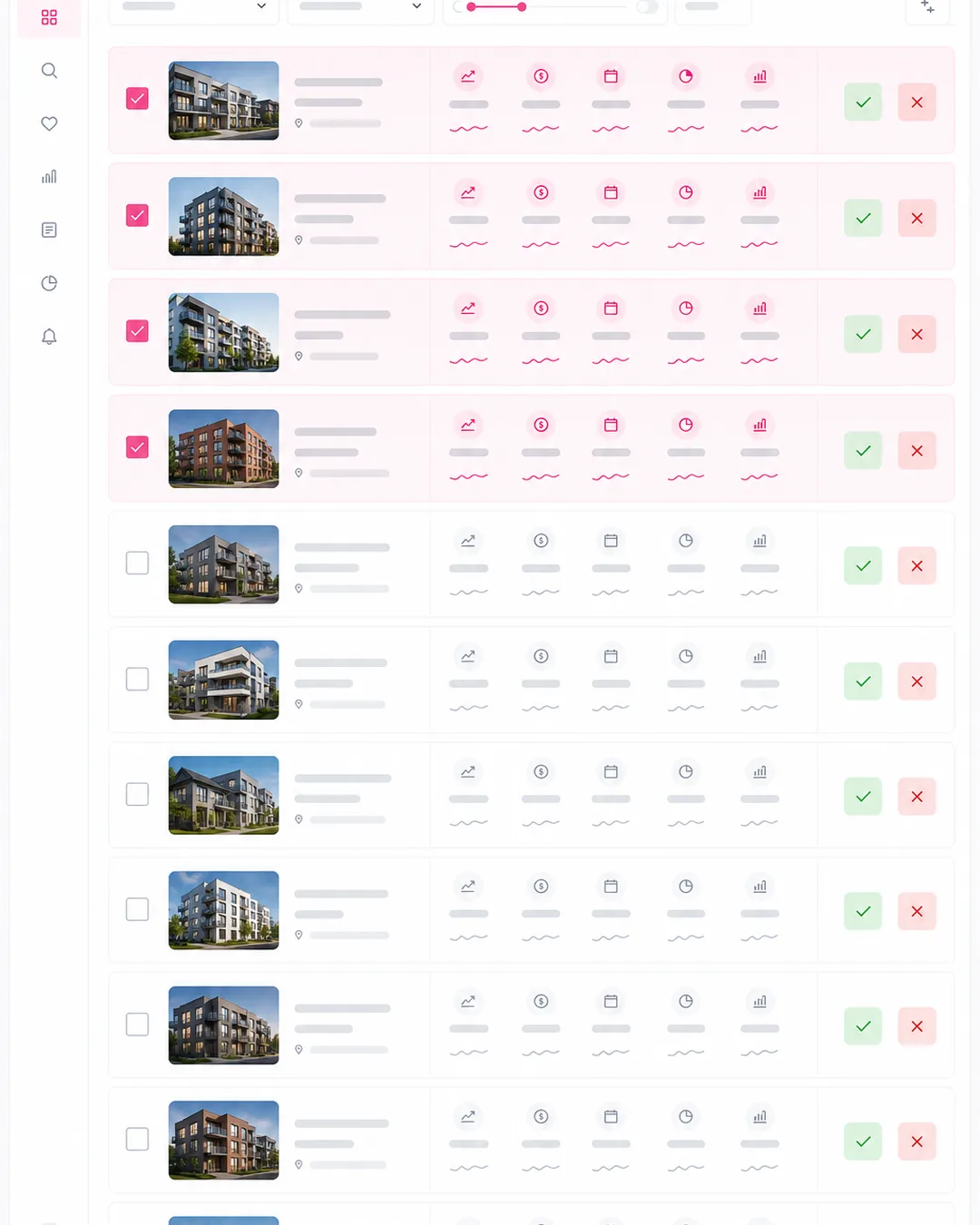
Task: Check the ninth listing's checkbox
Action: 137,1024
